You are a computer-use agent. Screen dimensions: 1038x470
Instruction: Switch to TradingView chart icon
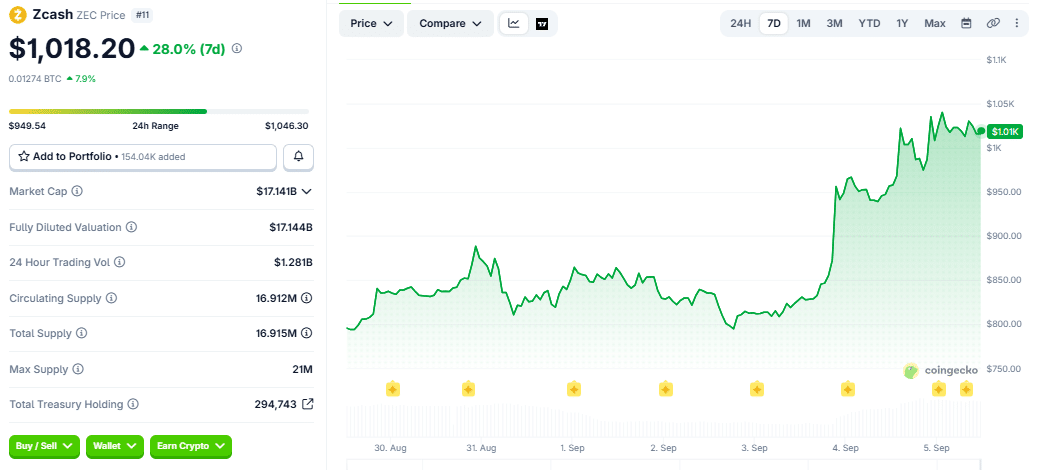542,24
